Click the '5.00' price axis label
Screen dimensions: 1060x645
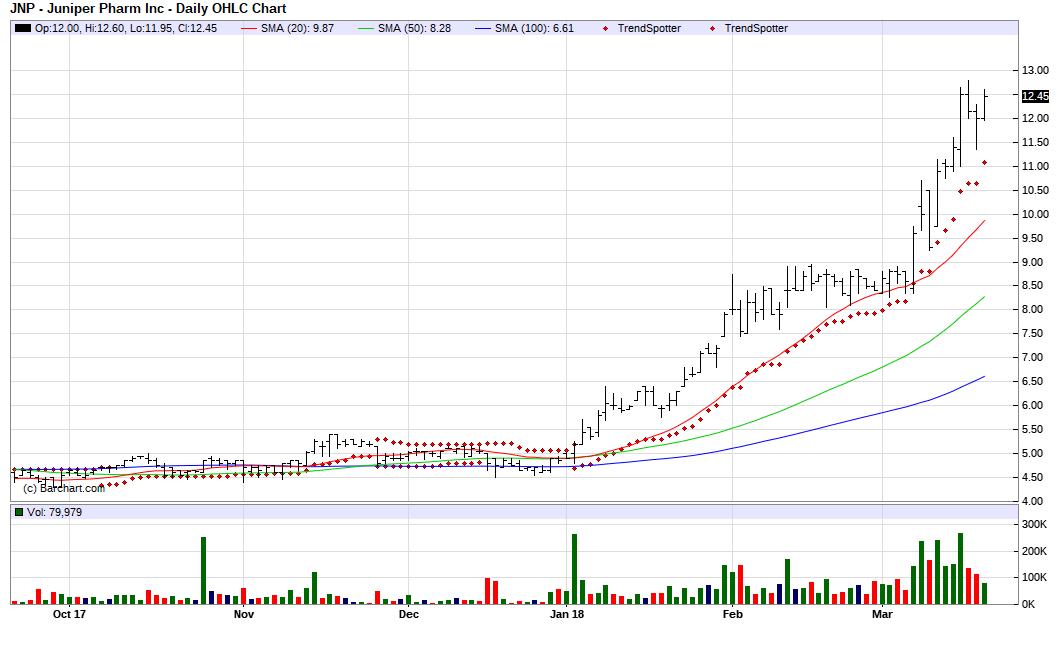click(1035, 454)
